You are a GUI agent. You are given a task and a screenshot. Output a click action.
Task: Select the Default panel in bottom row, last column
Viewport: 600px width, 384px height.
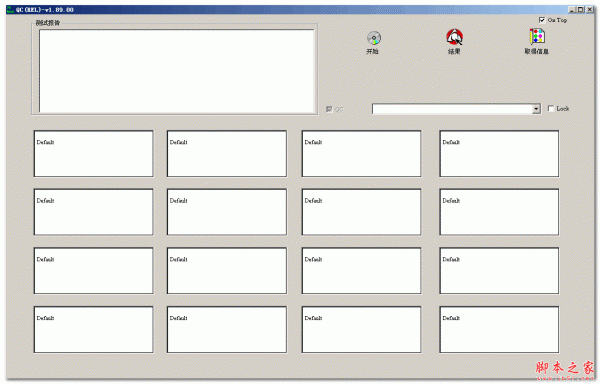(x=499, y=329)
